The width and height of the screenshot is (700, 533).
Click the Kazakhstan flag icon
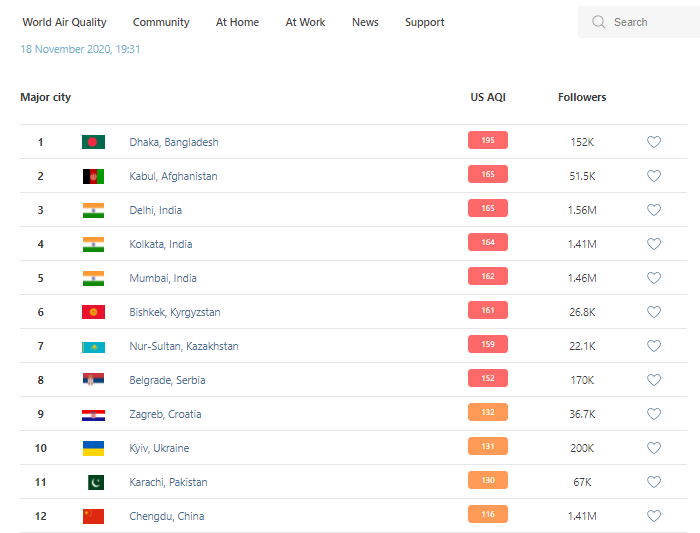(93, 346)
